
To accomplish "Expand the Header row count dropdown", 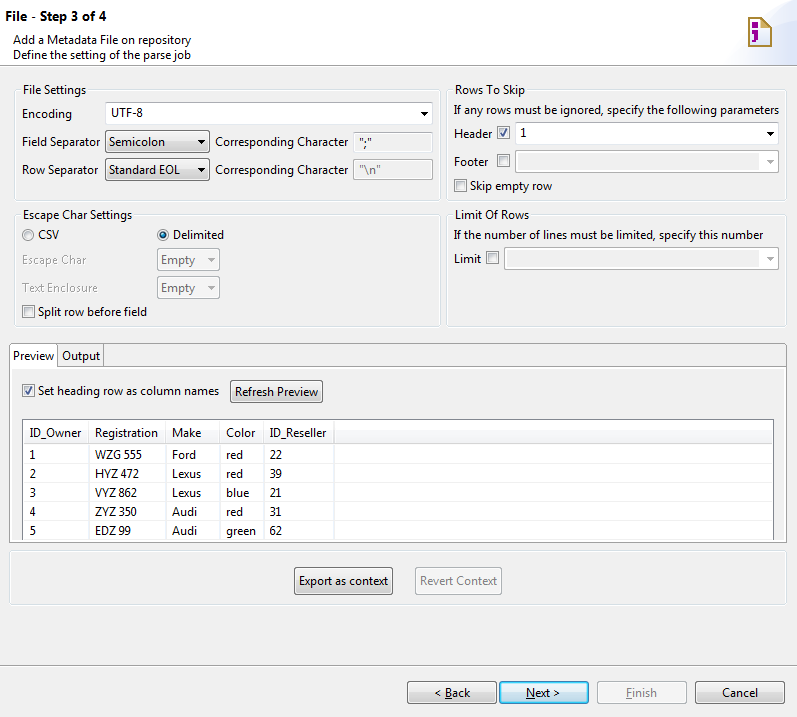I will tap(770, 134).
